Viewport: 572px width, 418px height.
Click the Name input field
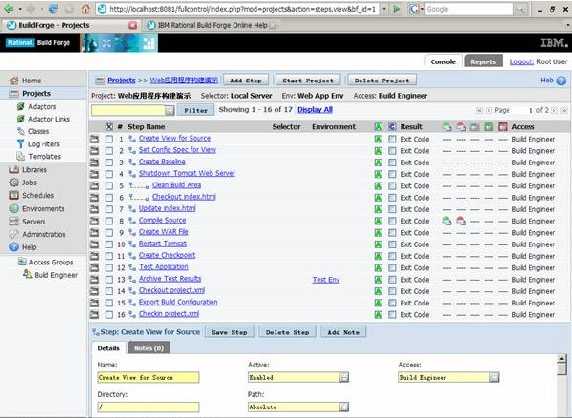coord(148,378)
